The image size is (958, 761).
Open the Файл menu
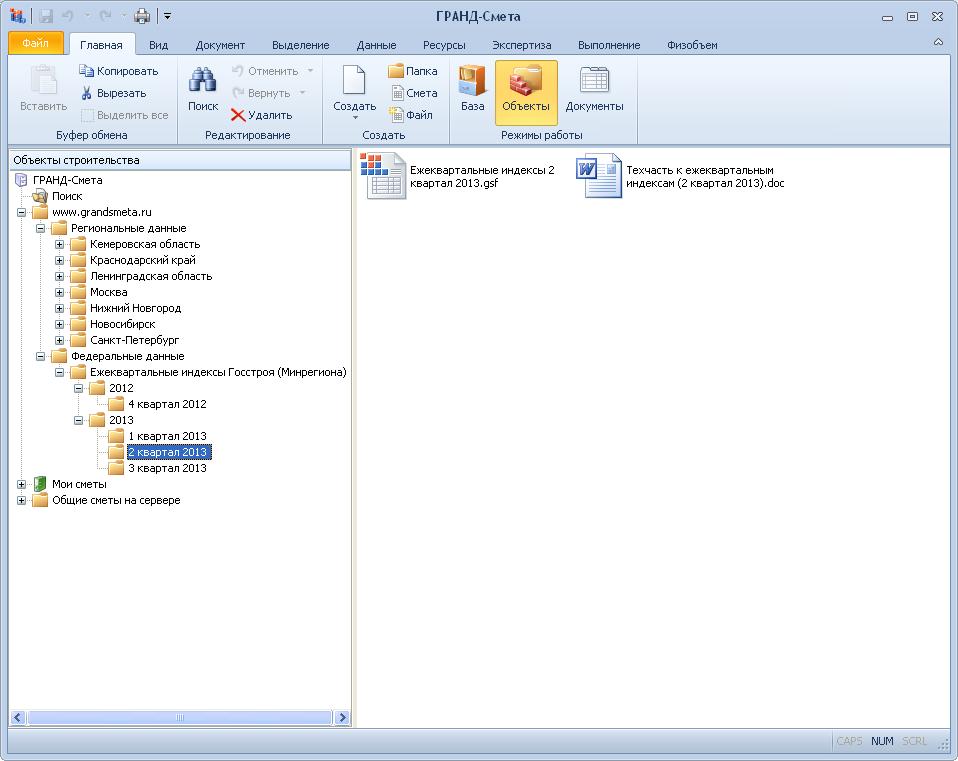(35, 43)
